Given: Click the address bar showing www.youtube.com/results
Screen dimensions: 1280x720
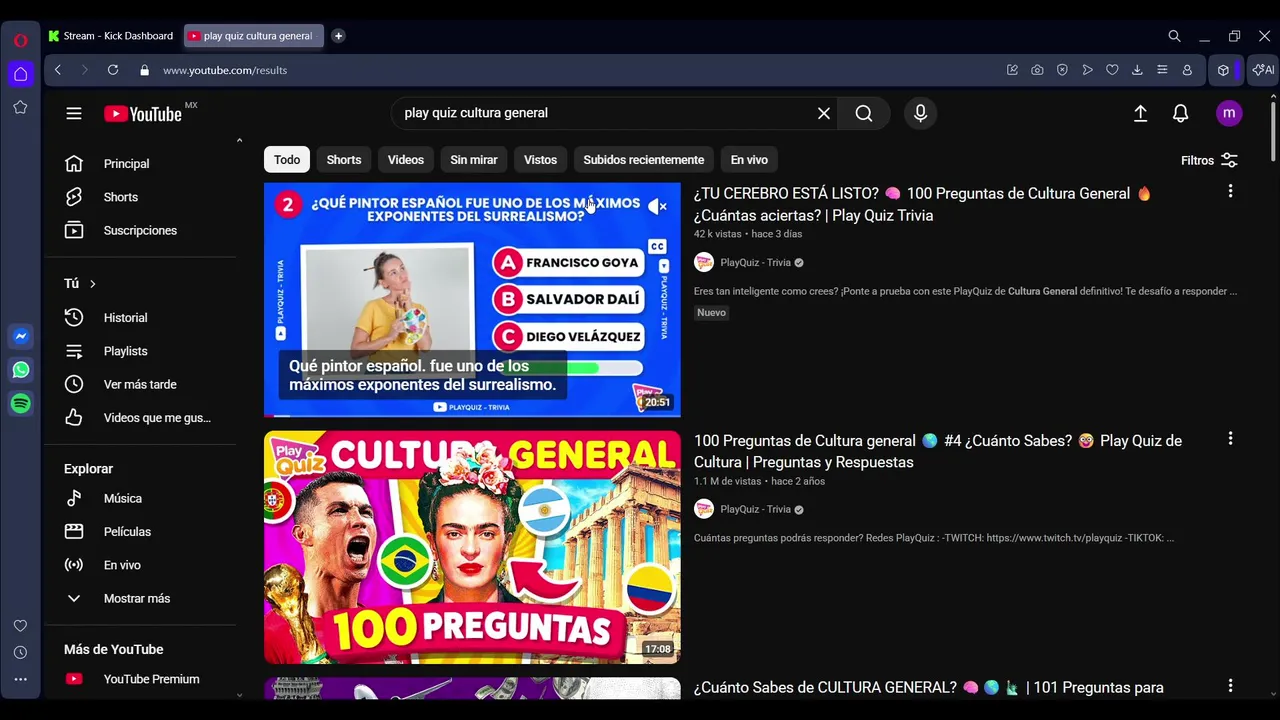Looking at the screenshot, I should coord(225,70).
